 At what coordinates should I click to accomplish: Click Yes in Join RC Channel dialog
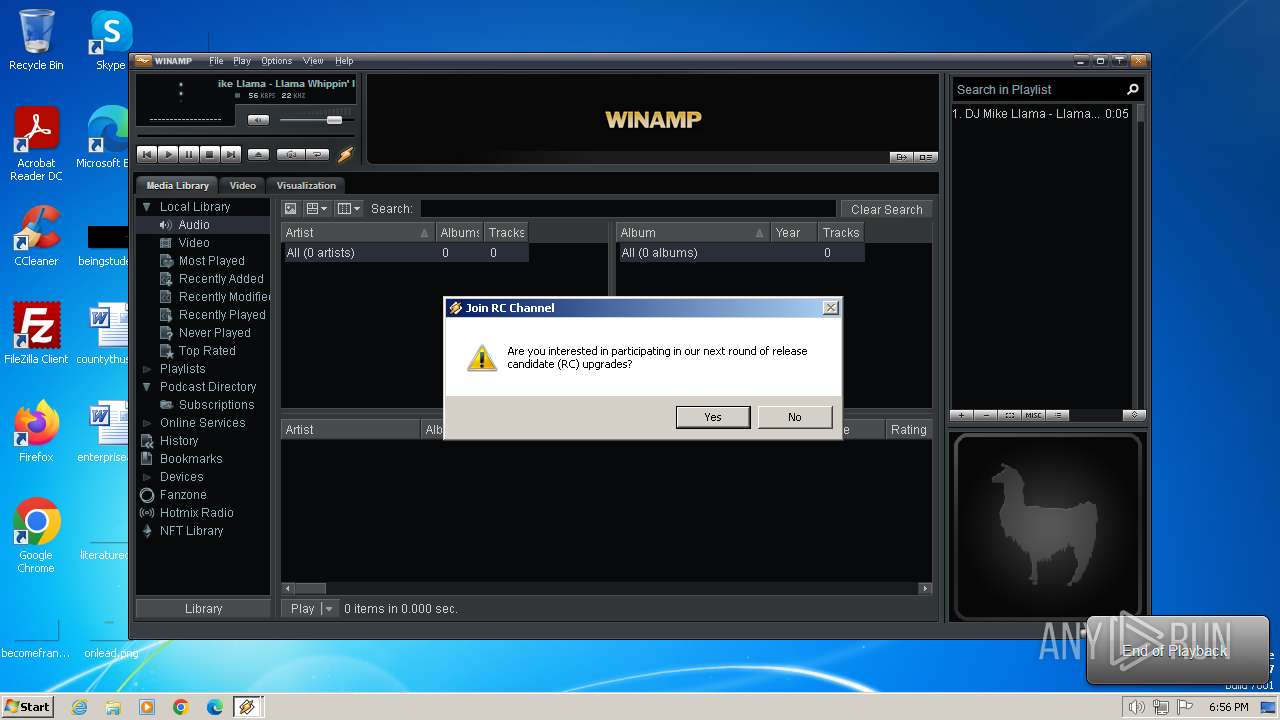[713, 417]
